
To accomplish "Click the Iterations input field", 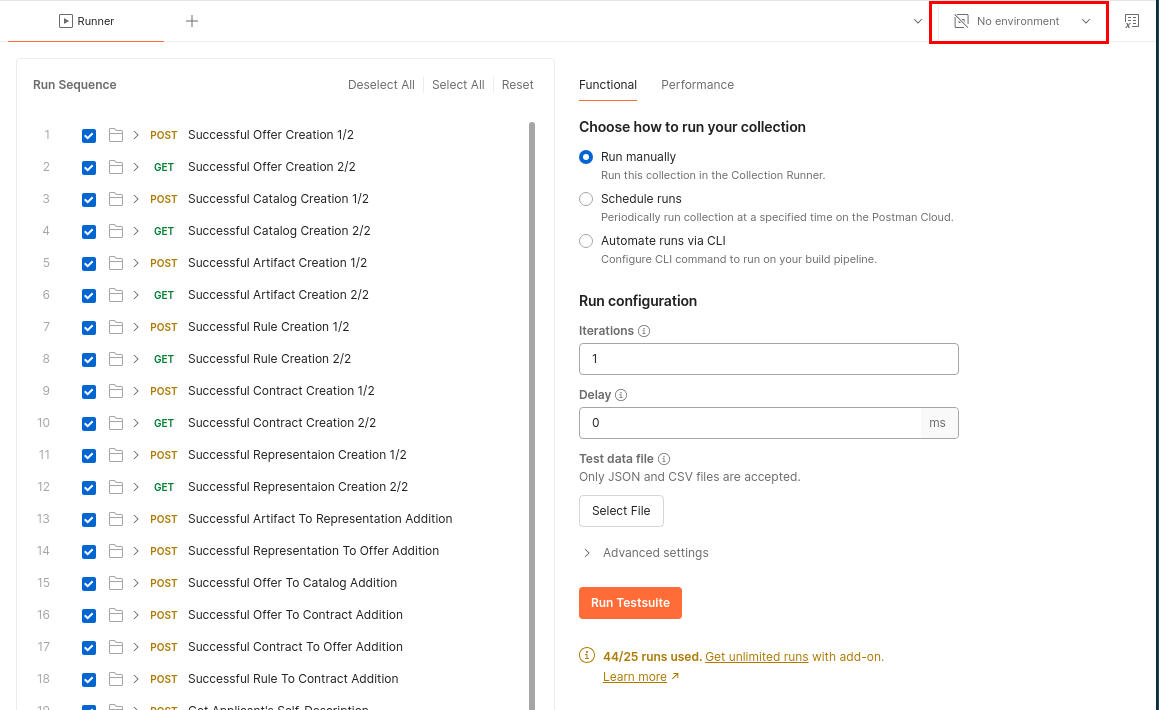I will [769, 359].
